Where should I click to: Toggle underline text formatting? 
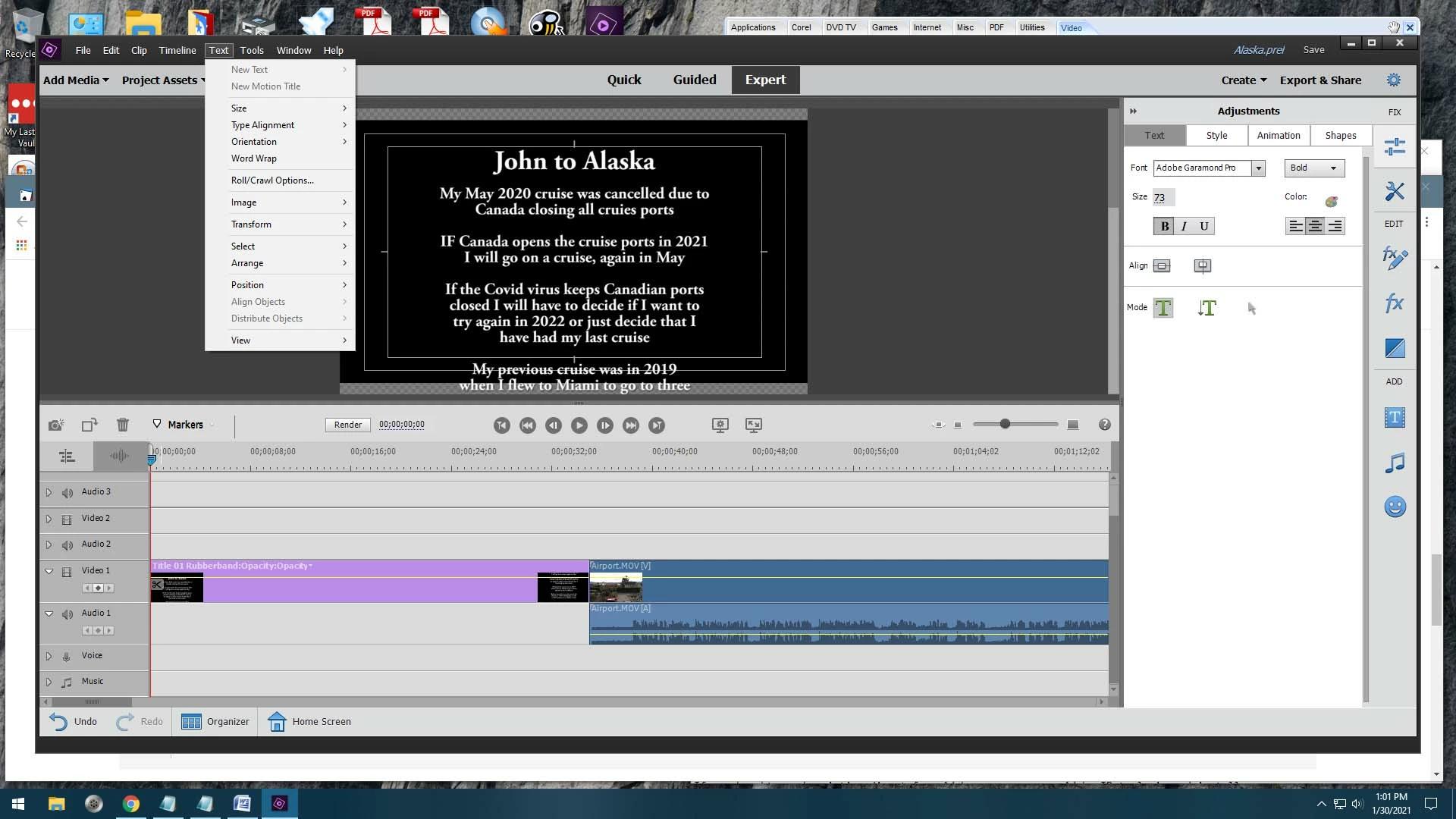(1203, 226)
